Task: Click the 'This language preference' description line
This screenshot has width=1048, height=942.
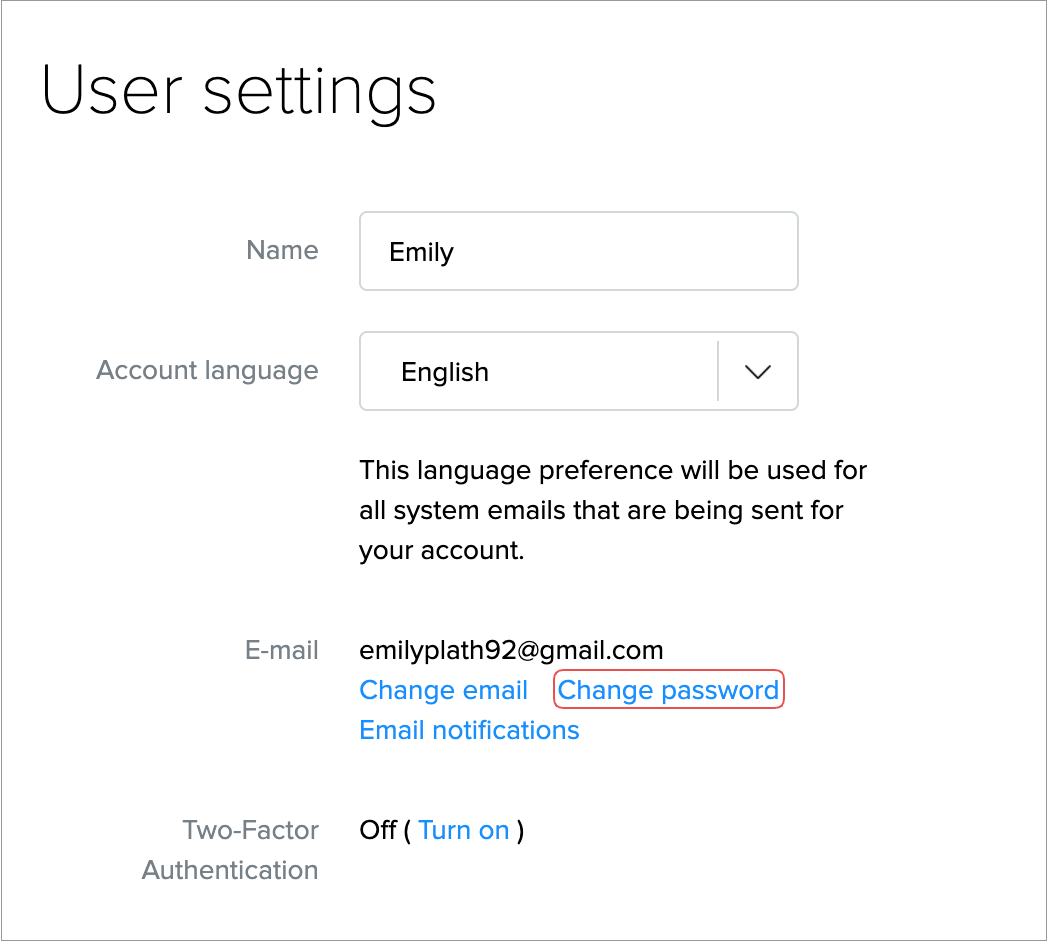Action: 613,469
